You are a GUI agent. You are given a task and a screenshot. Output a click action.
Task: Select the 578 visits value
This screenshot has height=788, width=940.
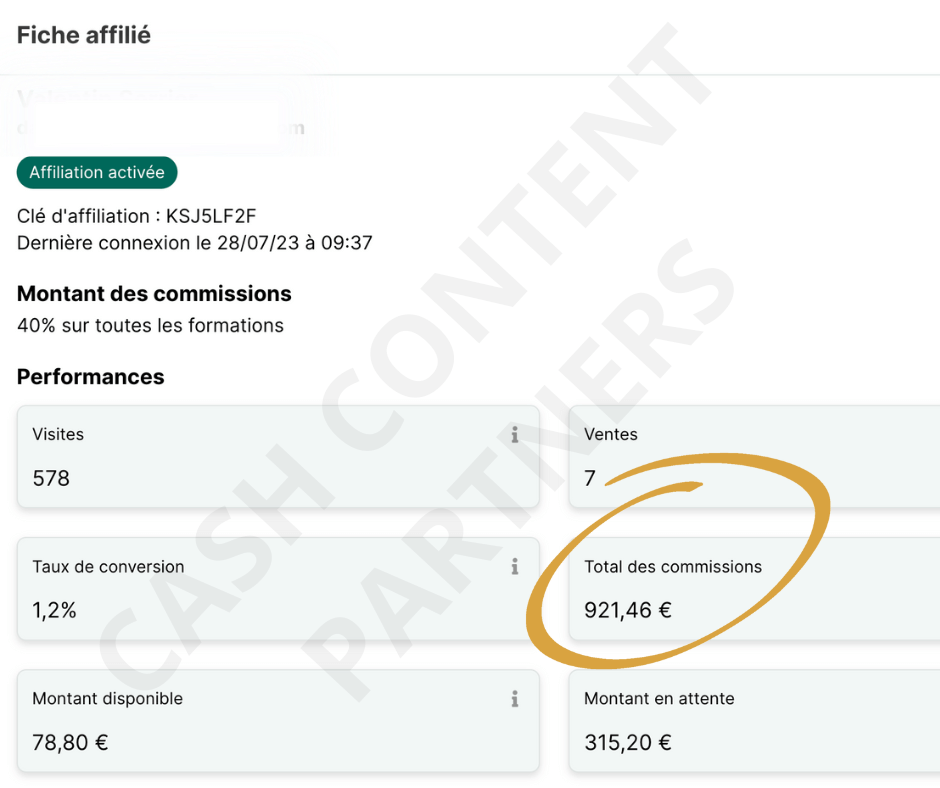click(x=51, y=478)
